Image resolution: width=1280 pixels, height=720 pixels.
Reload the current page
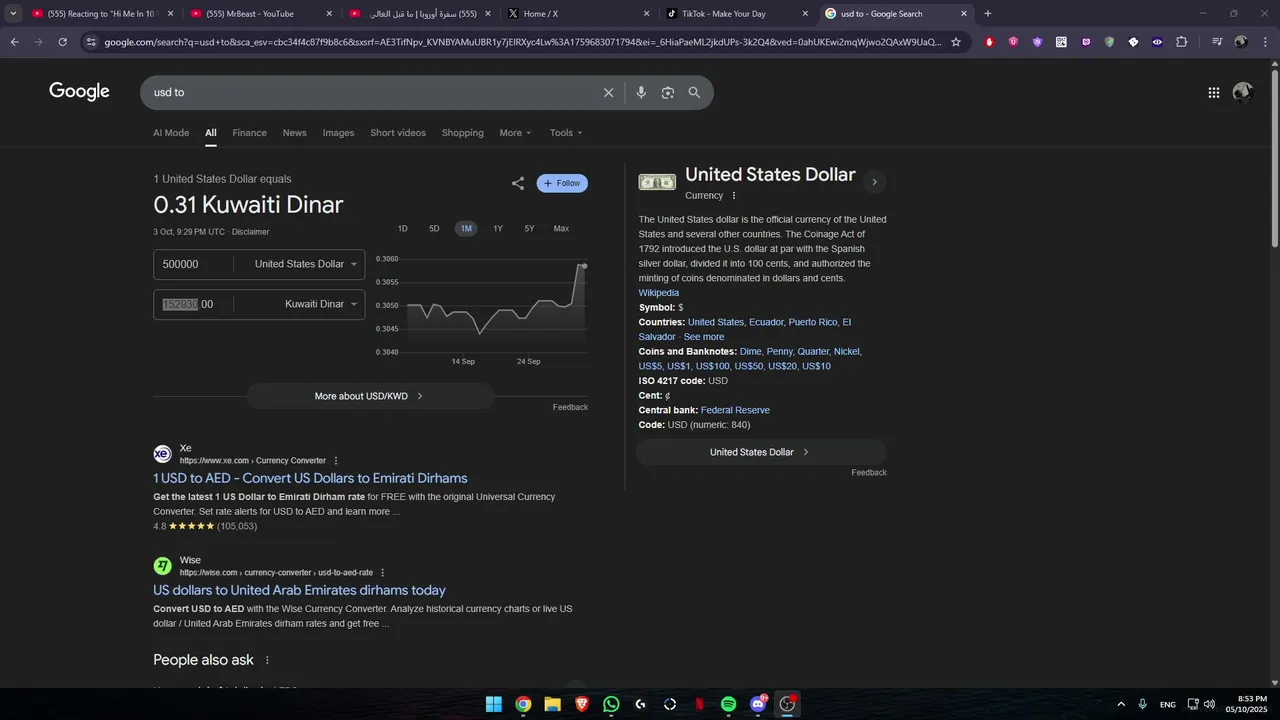click(62, 42)
